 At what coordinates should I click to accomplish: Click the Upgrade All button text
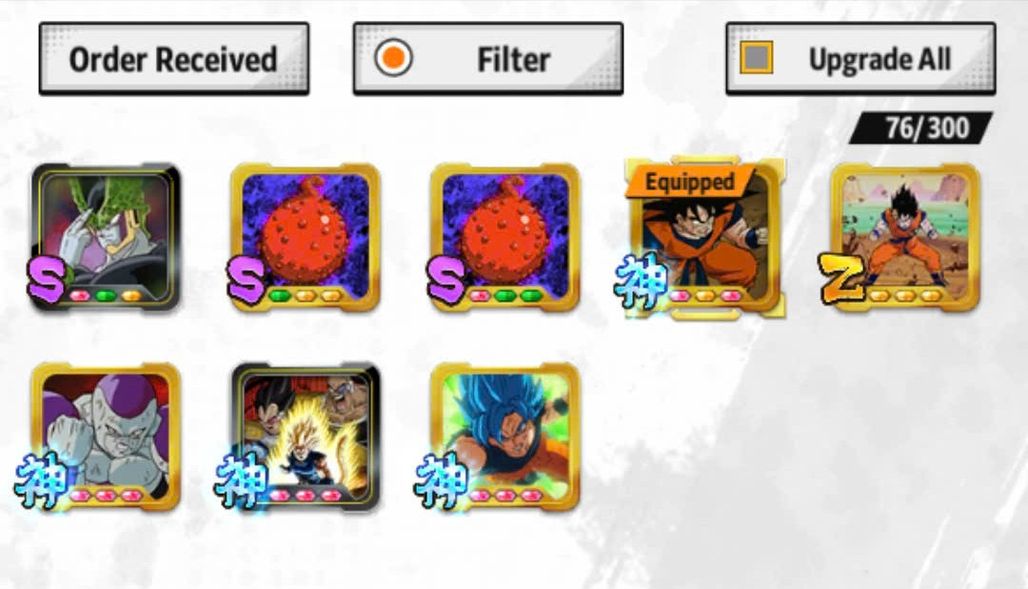tap(879, 60)
